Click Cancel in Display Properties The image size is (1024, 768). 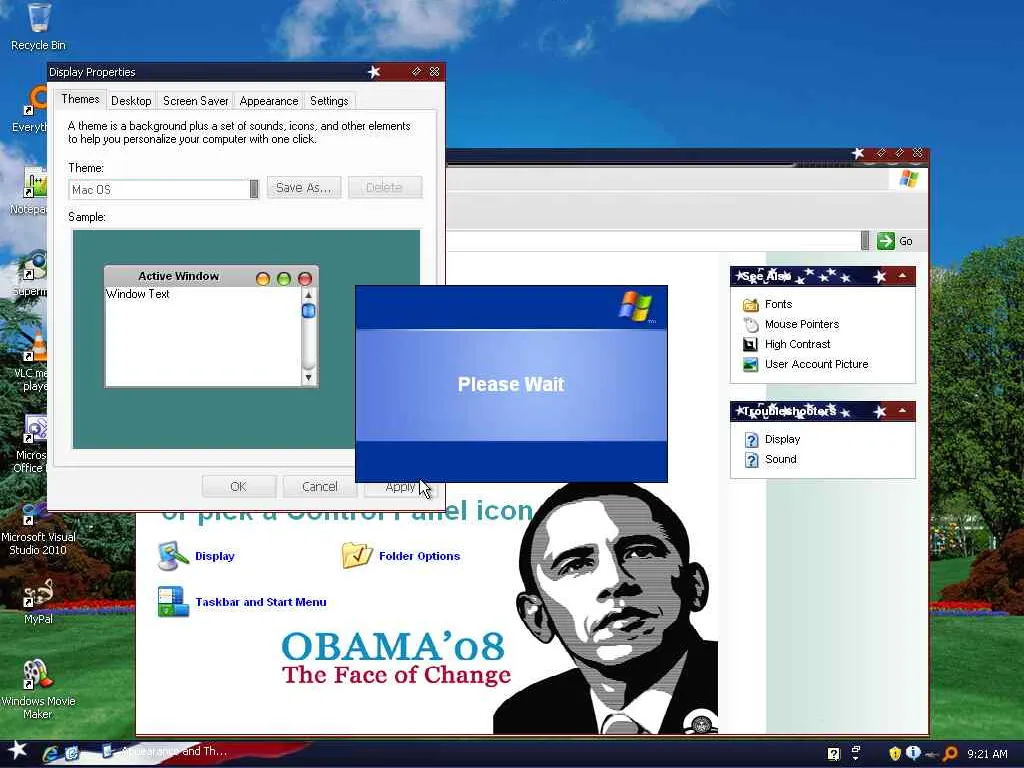(x=320, y=487)
